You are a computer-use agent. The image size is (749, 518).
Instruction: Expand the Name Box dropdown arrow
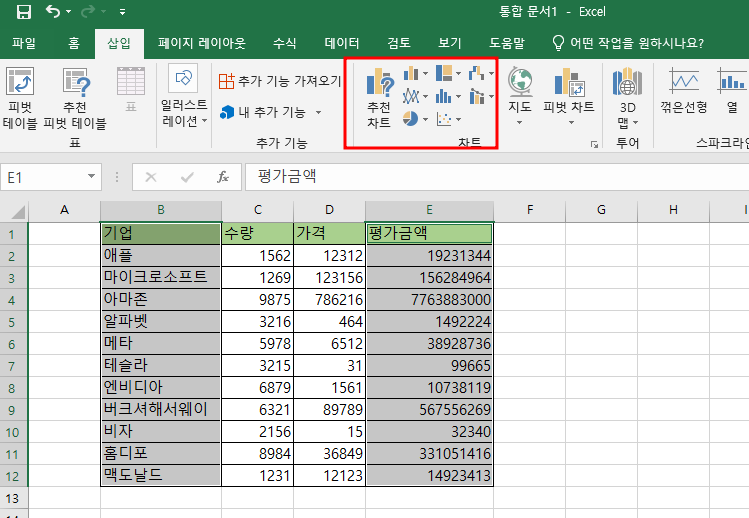(91, 176)
